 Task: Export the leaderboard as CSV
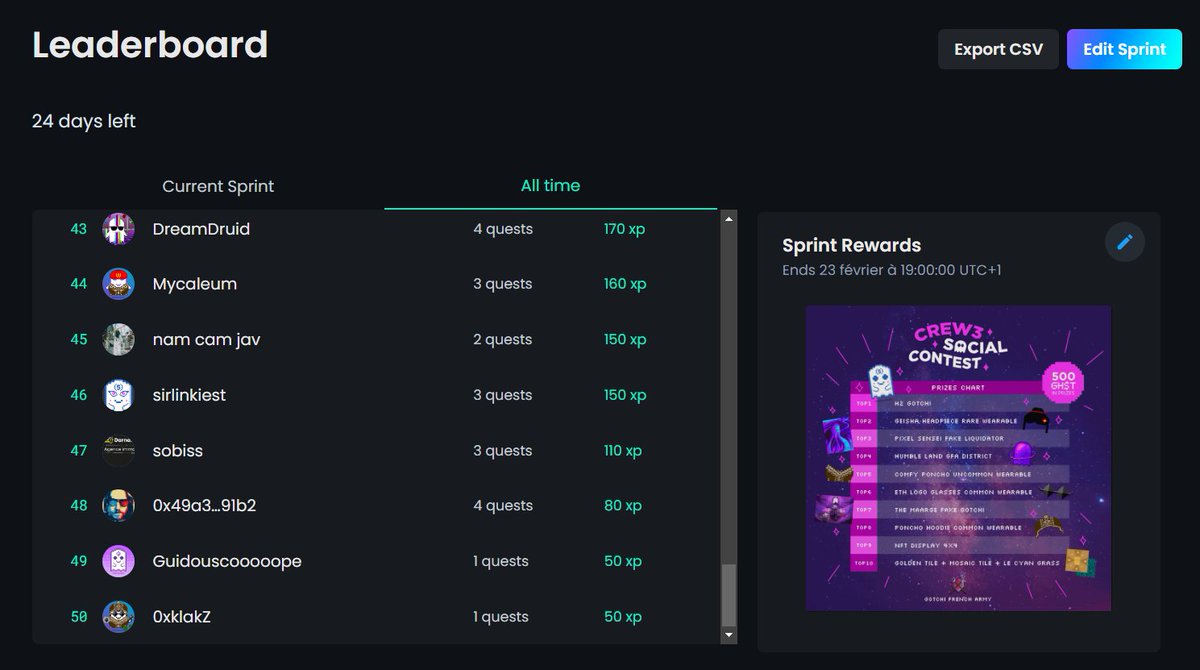pyautogui.click(x=998, y=49)
